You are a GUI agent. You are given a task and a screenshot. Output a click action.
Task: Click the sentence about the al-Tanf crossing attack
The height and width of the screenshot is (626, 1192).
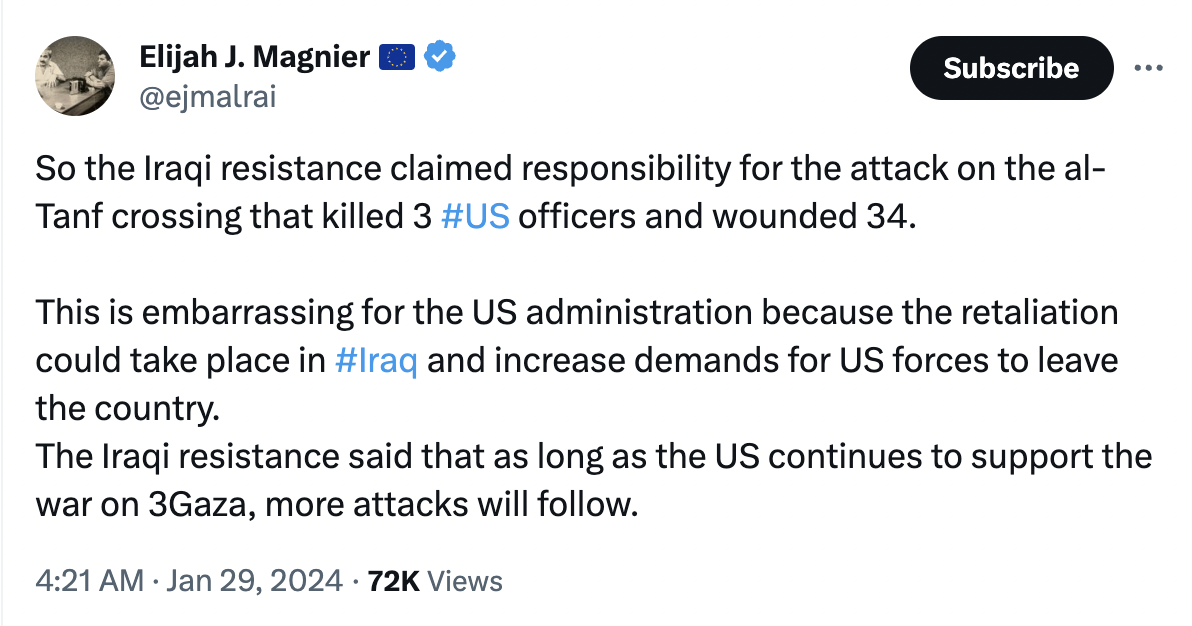click(570, 192)
